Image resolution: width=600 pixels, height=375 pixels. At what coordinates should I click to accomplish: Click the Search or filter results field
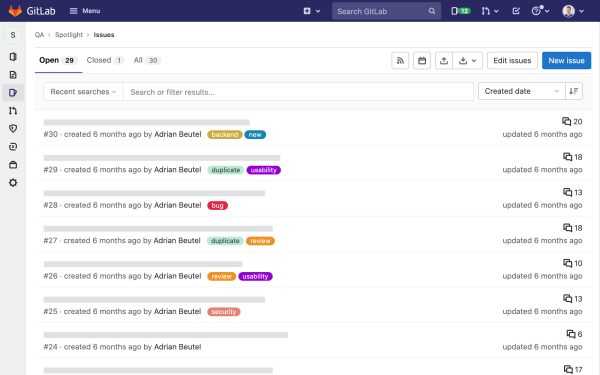[x=298, y=92]
